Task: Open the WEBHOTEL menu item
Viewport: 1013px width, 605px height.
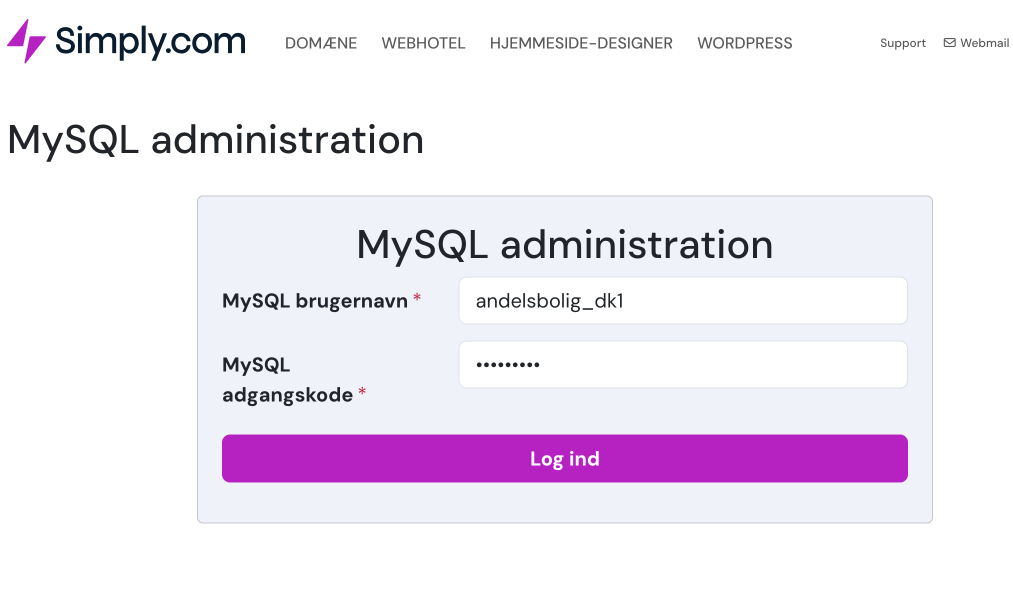Action: pos(423,43)
